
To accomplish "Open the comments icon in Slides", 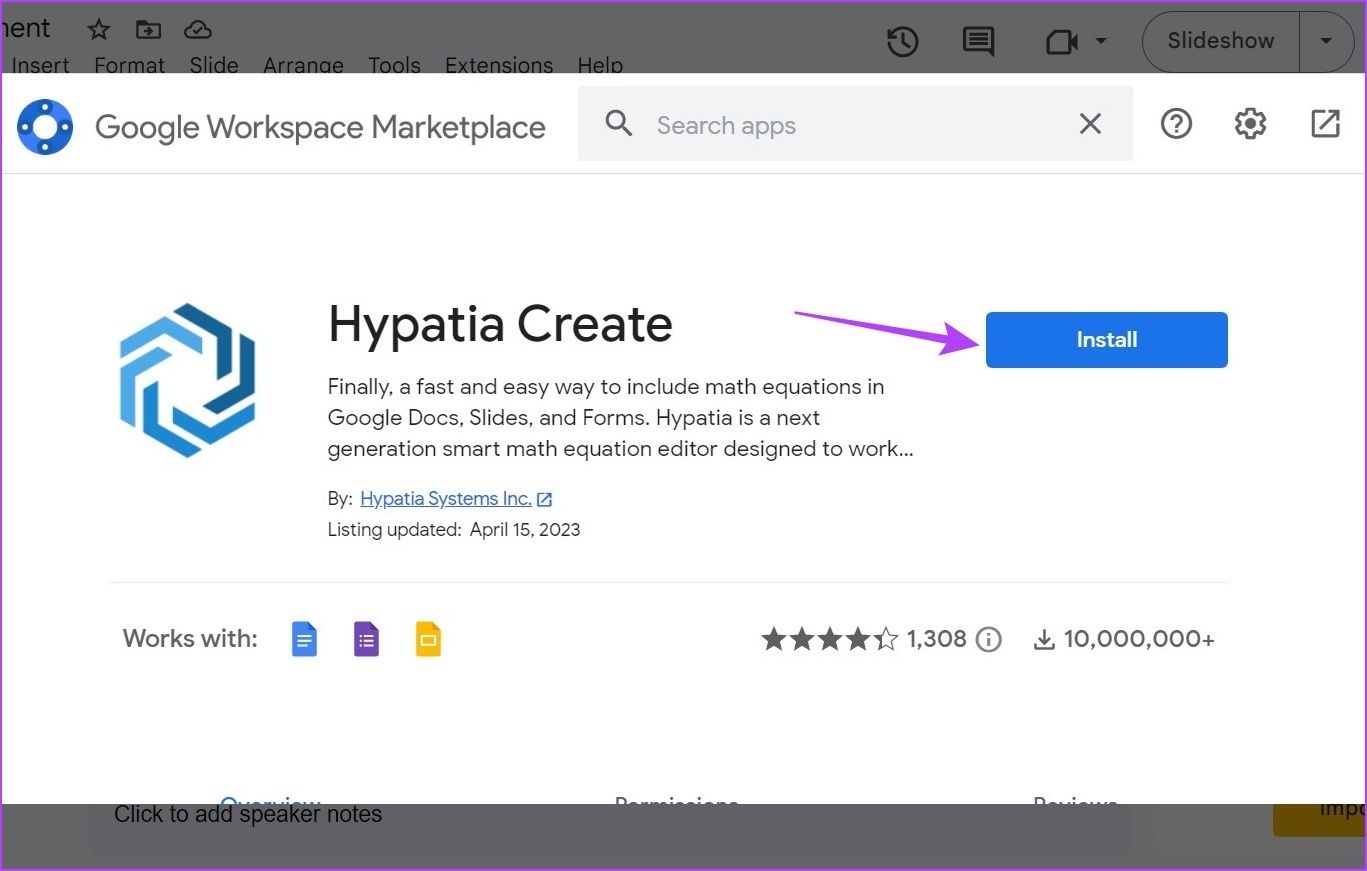I will tap(978, 41).
